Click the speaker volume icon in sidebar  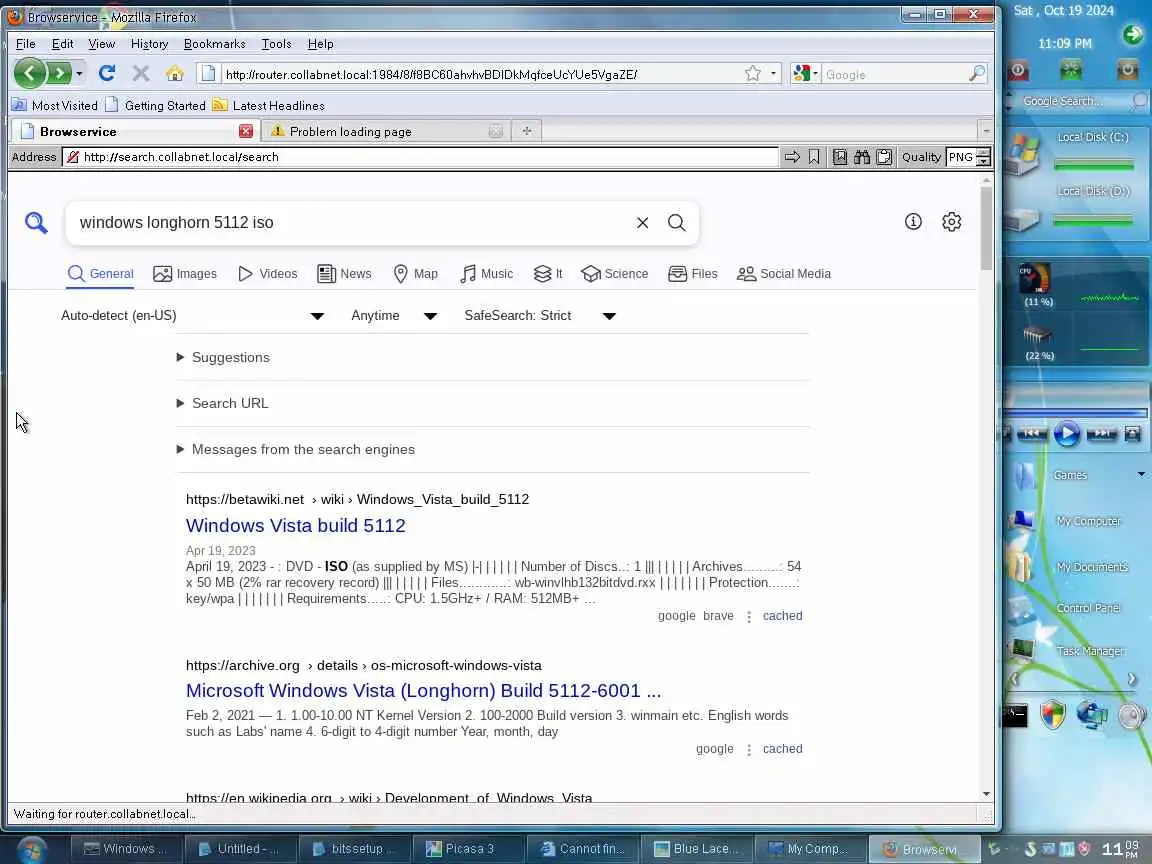[1132, 715]
